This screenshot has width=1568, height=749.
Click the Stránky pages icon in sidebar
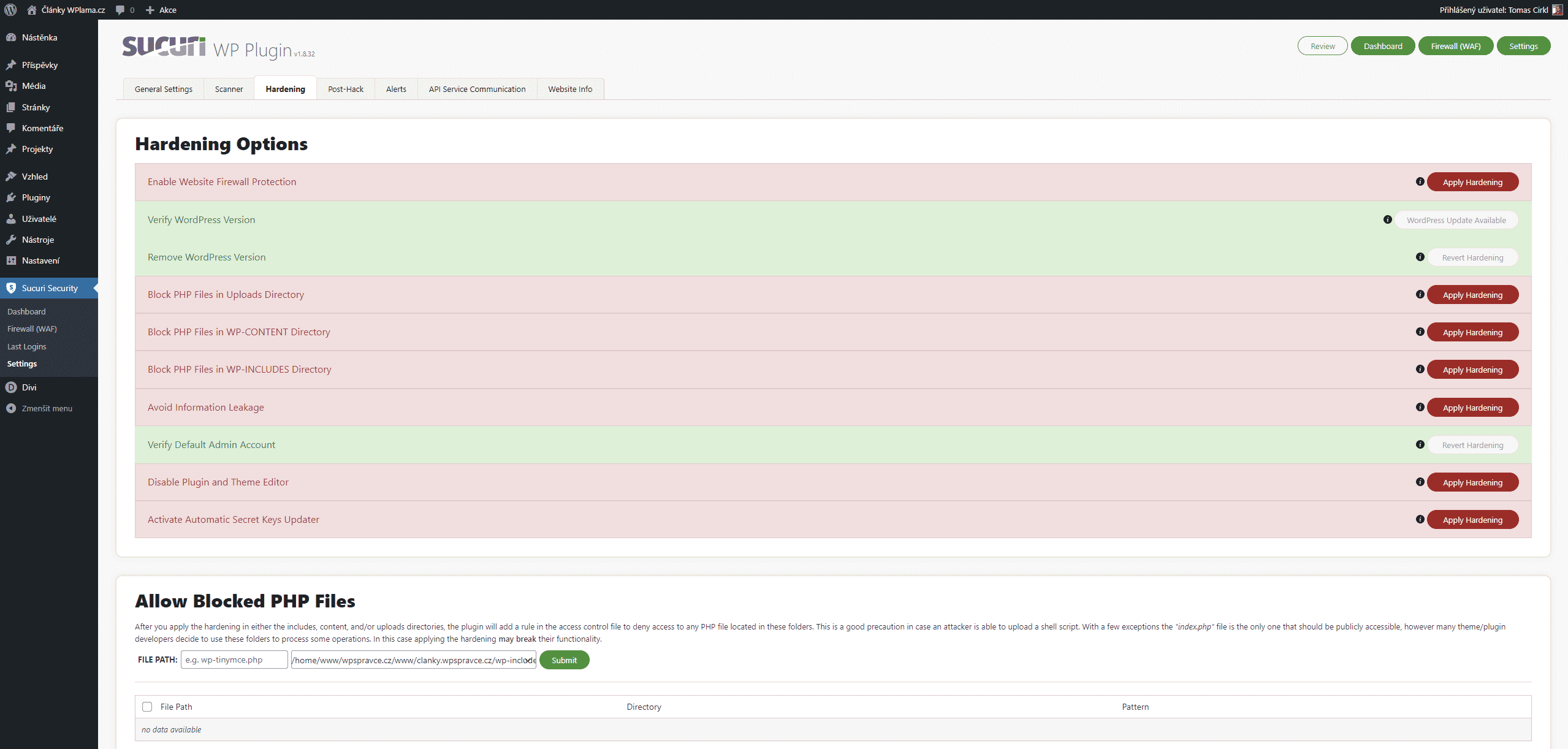tap(11, 107)
